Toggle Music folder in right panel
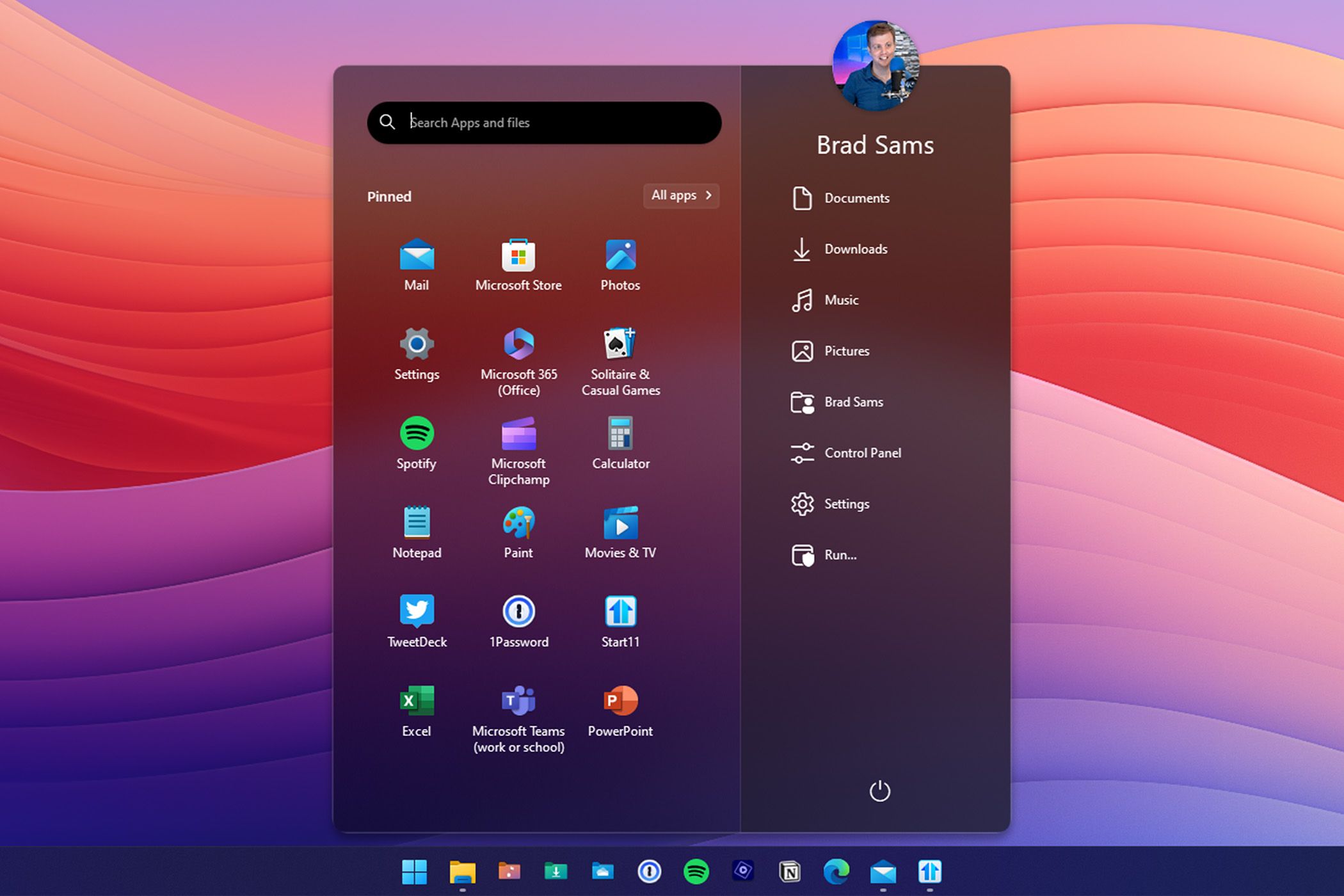This screenshot has height=896, width=1344. coord(840,300)
